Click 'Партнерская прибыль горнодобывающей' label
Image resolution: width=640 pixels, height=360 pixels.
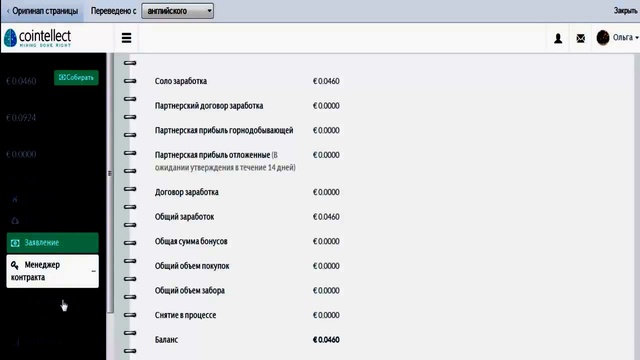(224, 130)
